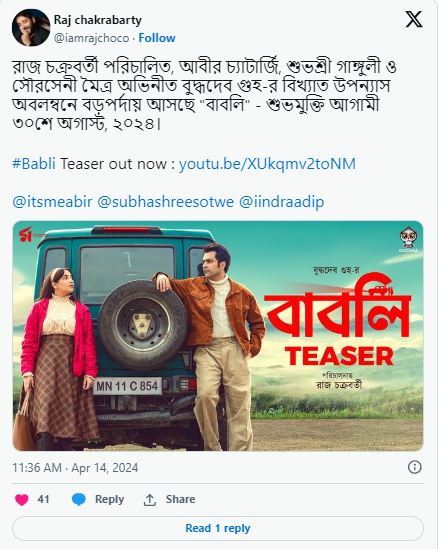Click the Raj chakrabarty display name
Image resolution: width=439 pixels, height=549 pixels.
point(98,20)
